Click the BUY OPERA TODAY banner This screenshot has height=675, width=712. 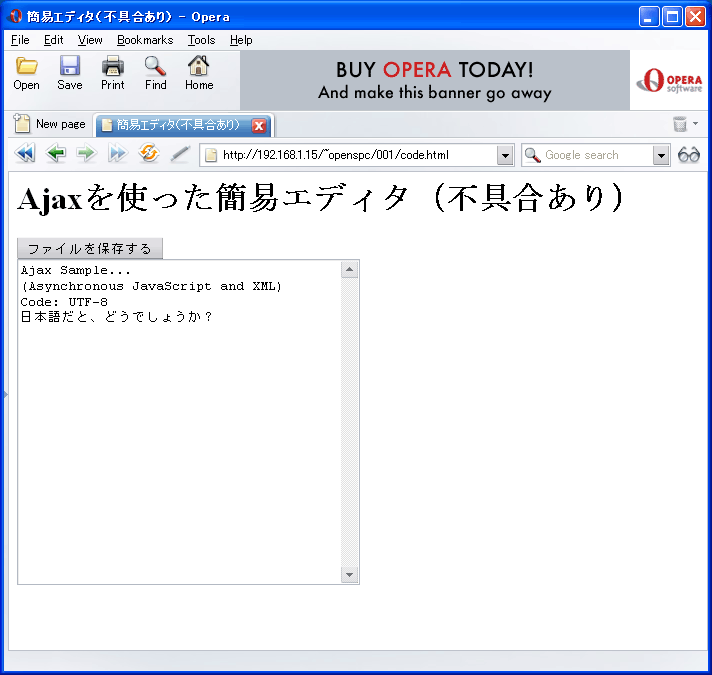[435, 80]
